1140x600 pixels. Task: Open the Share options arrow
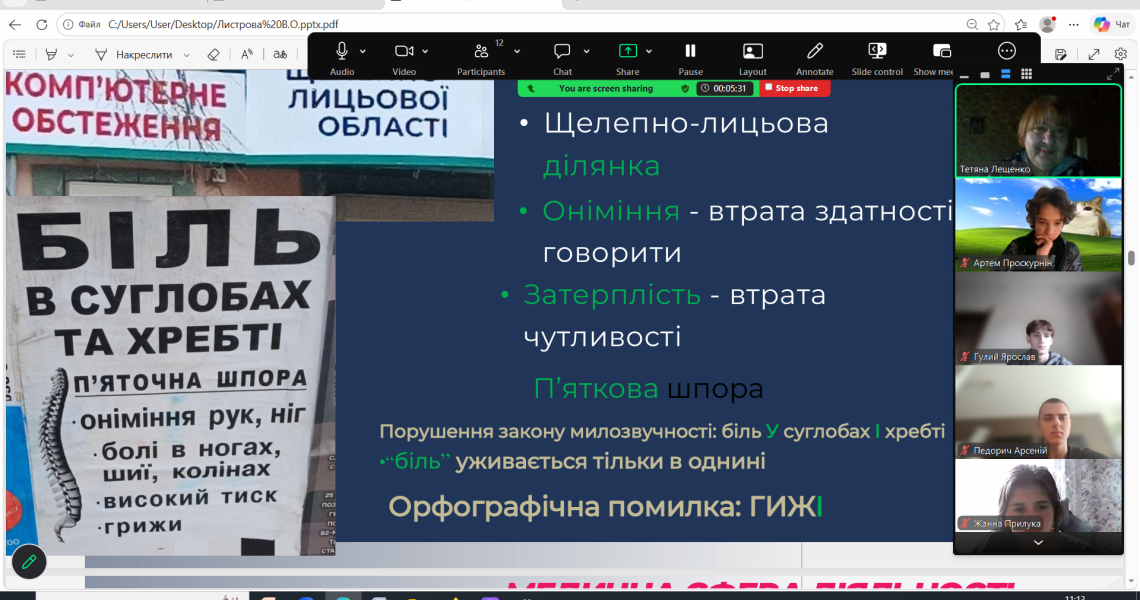tap(649, 52)
